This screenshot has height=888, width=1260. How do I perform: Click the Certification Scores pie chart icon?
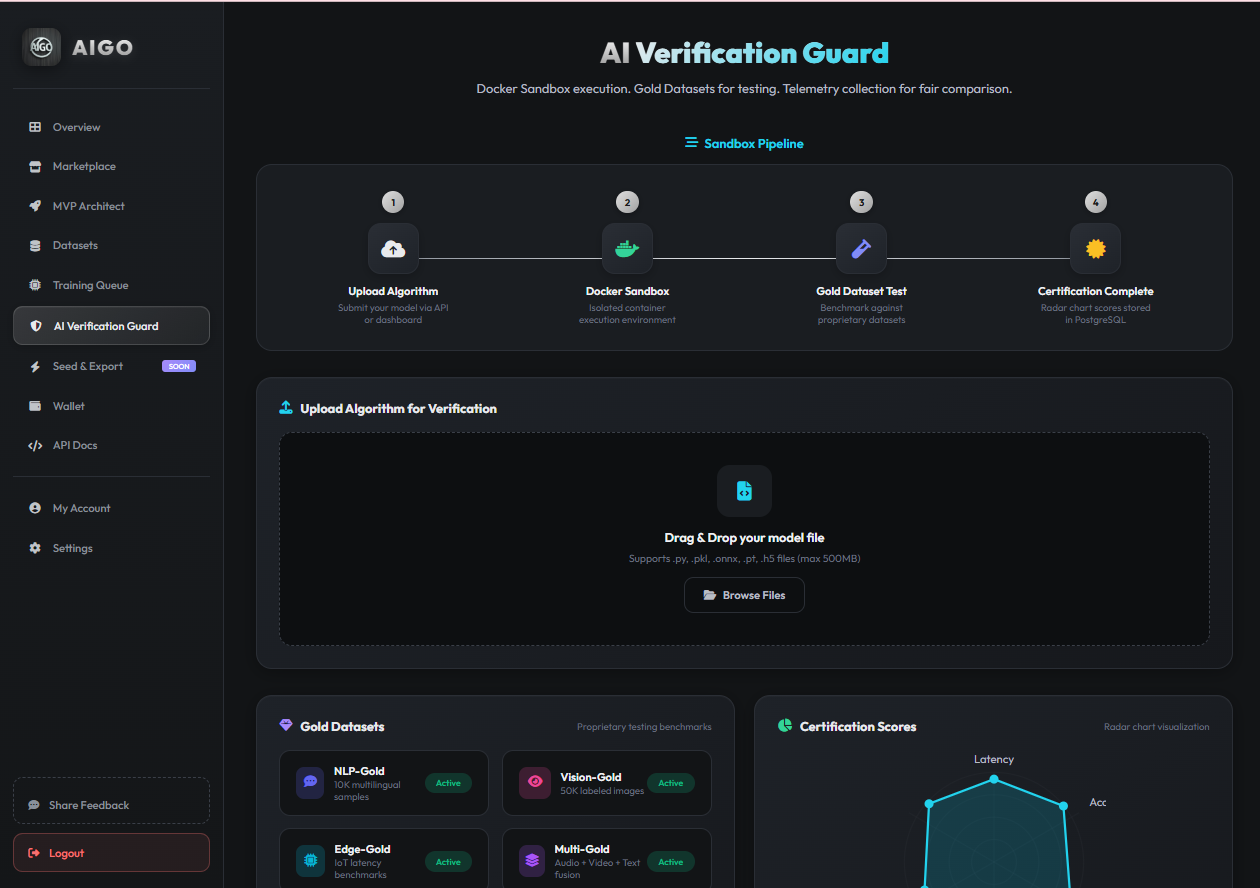point(785,726)
